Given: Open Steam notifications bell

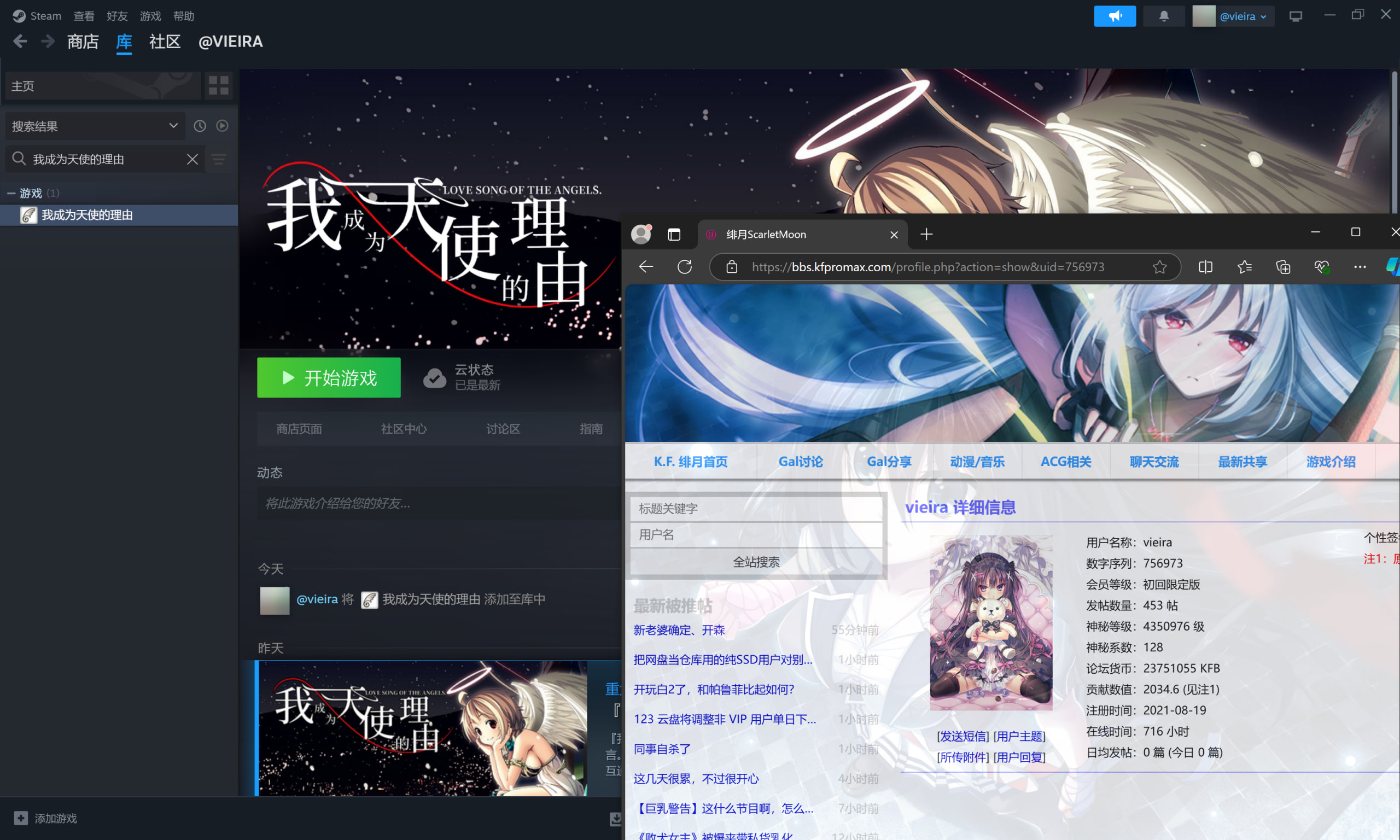Looking at the screenshot, I should 1163,16.
